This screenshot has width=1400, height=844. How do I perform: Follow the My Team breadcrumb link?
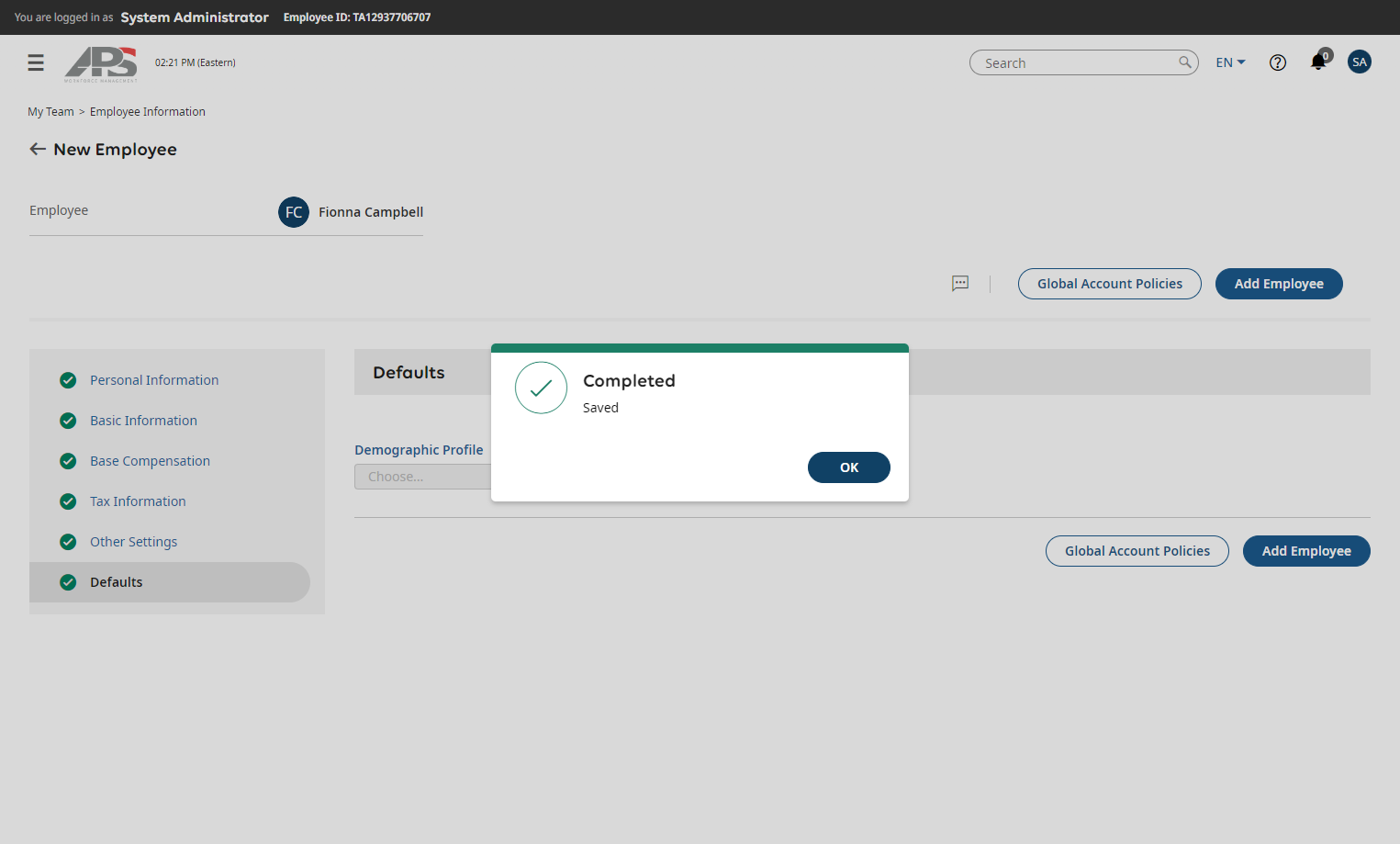(50, 112)
